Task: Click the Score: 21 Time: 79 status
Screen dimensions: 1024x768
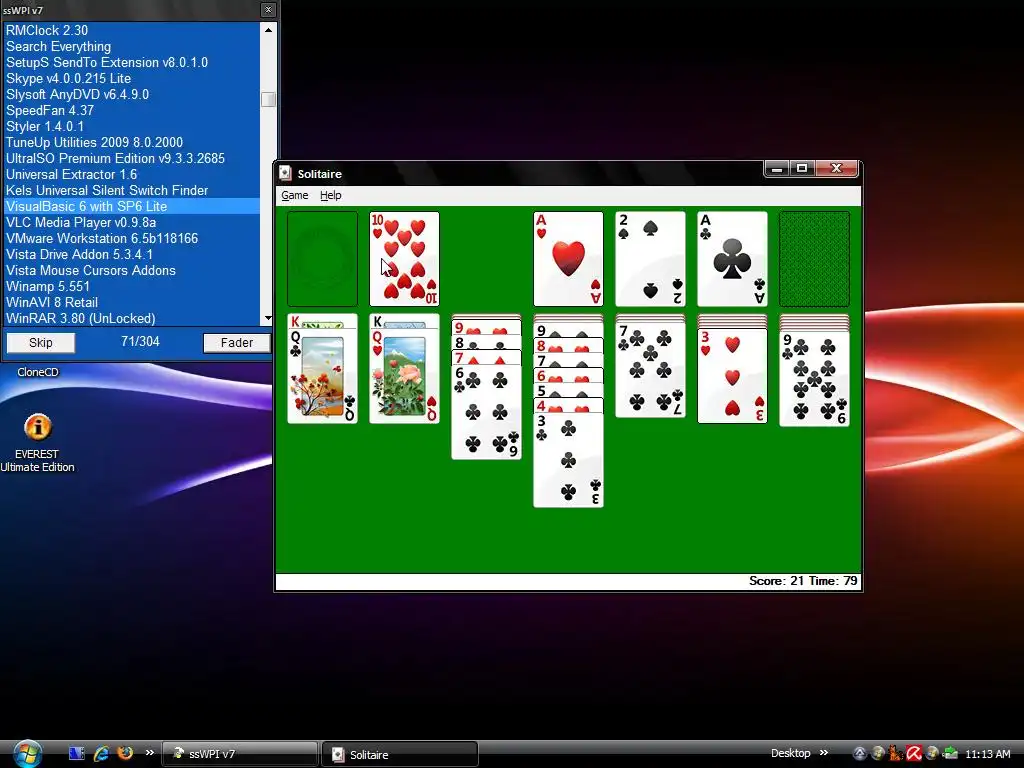Action: click(x=803, y=581)
